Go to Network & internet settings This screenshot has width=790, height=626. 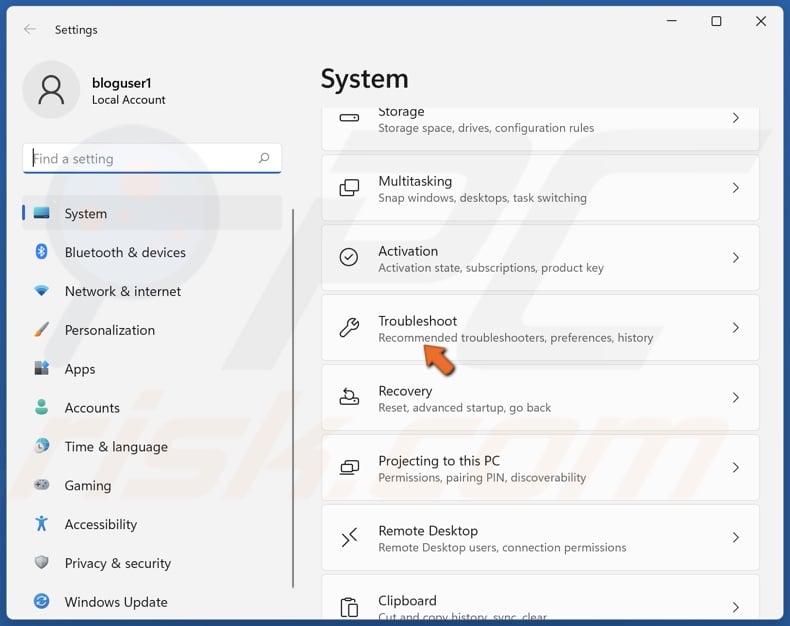tap(152, 291)
